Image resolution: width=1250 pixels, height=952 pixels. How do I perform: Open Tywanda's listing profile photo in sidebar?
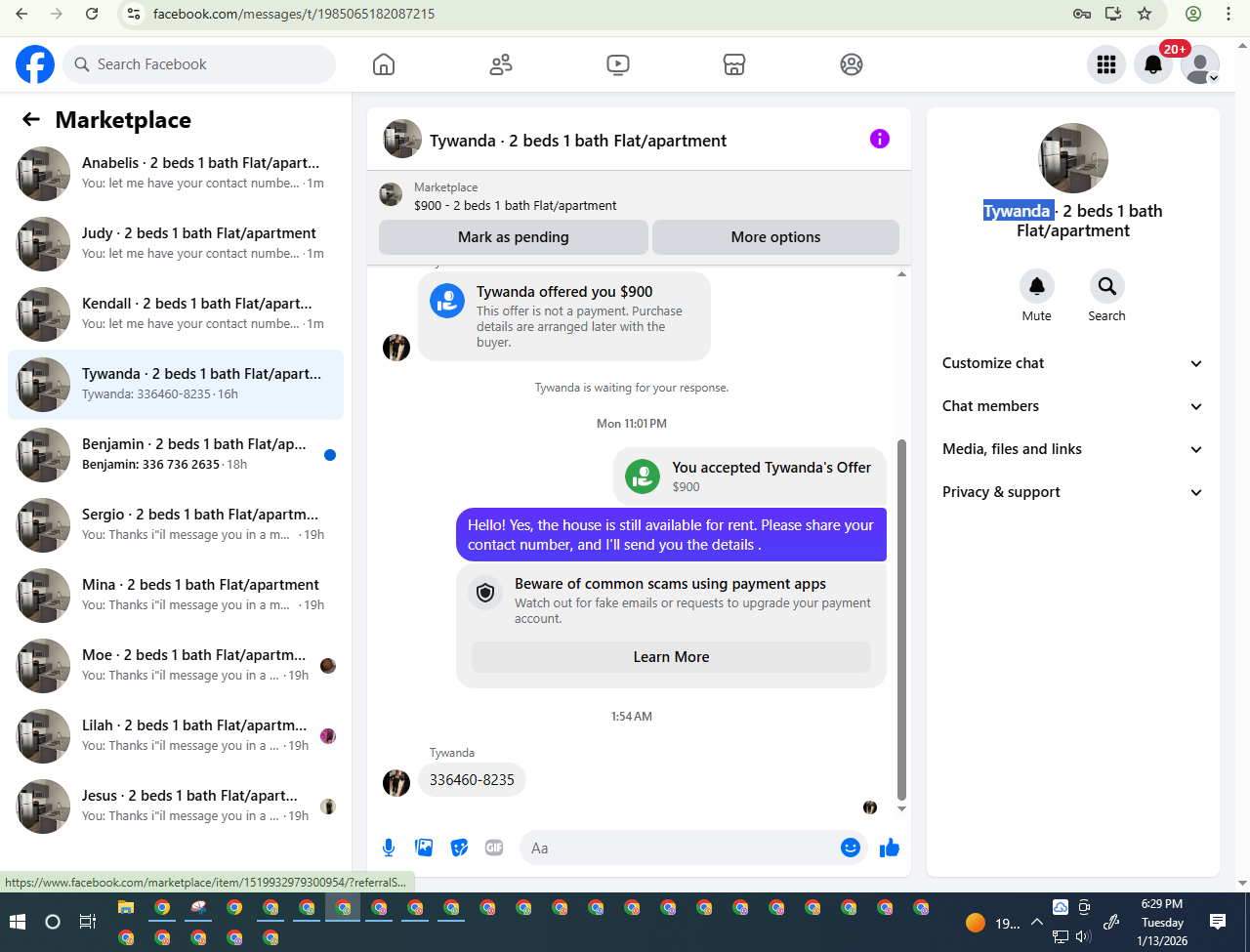pos(1073,158)
